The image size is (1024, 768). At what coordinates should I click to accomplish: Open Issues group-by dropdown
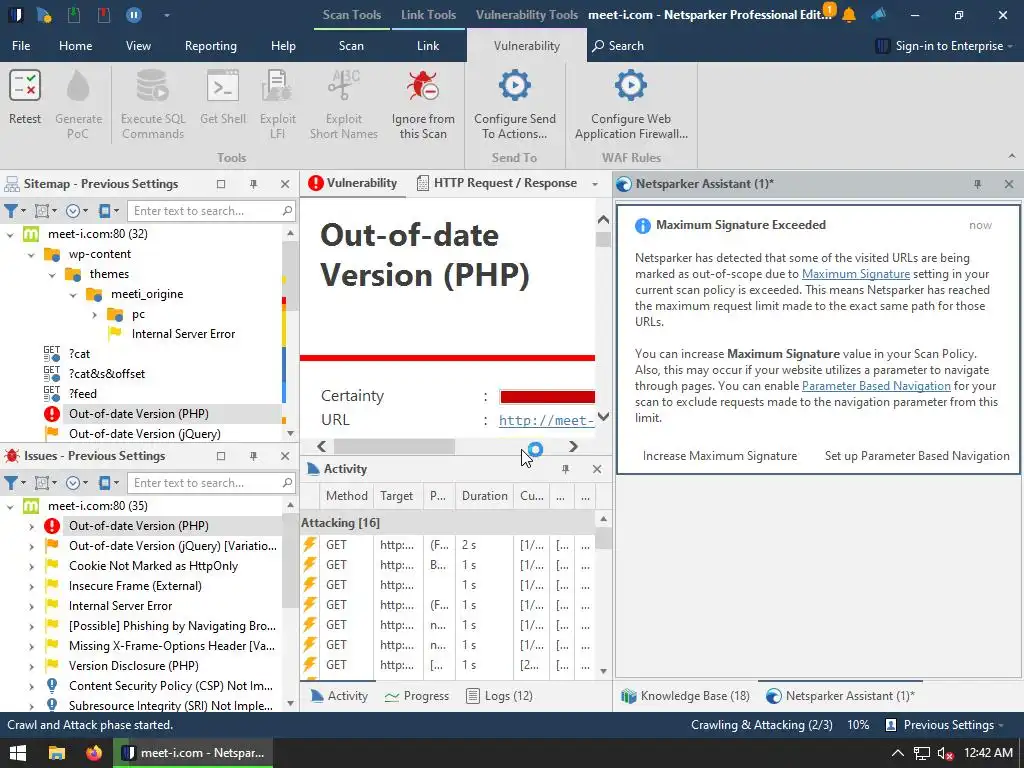click(46, 483)
